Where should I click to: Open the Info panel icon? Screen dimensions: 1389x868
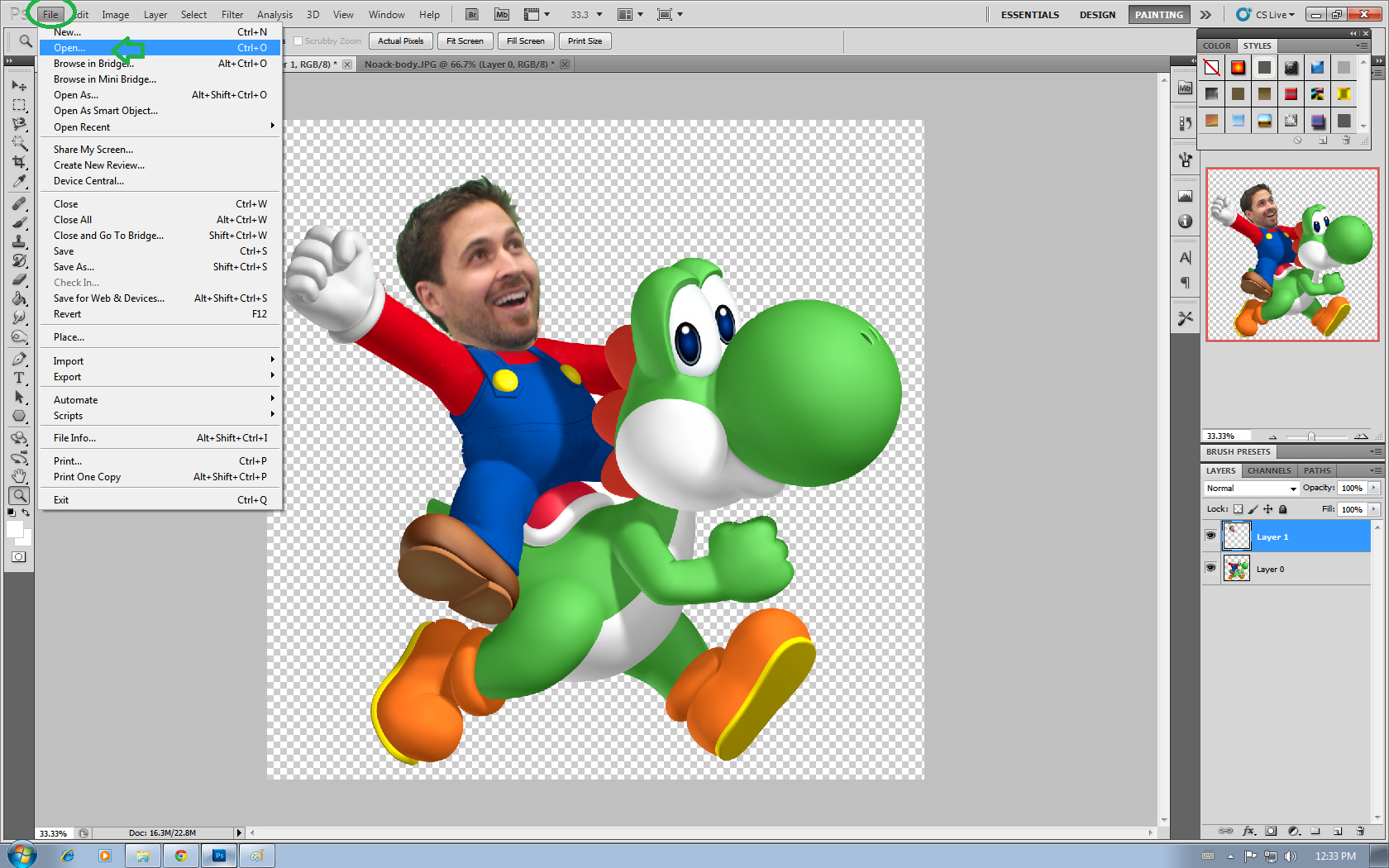[1185, 222]
